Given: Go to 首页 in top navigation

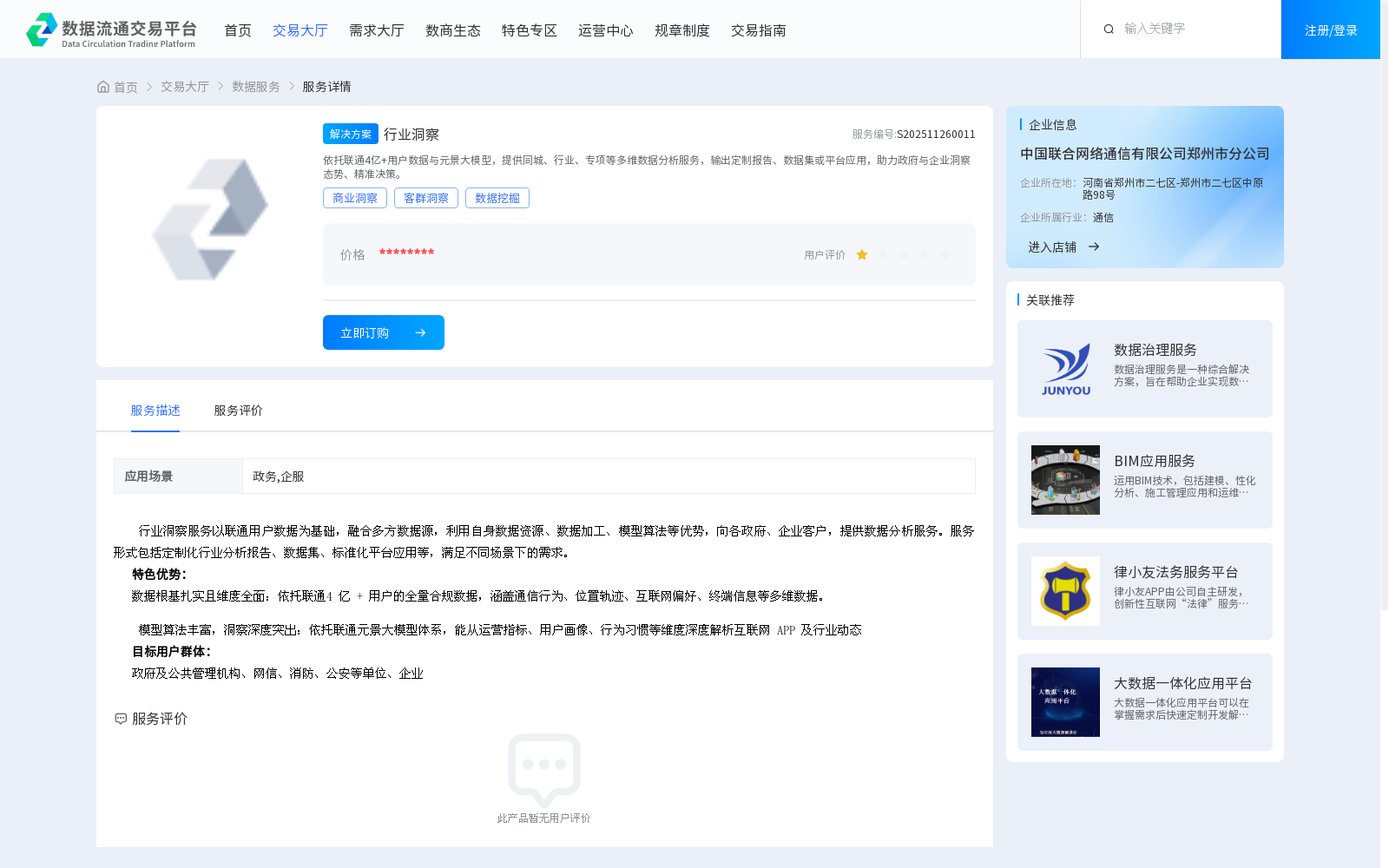Looking at the screenshot, I should (238, 30).
